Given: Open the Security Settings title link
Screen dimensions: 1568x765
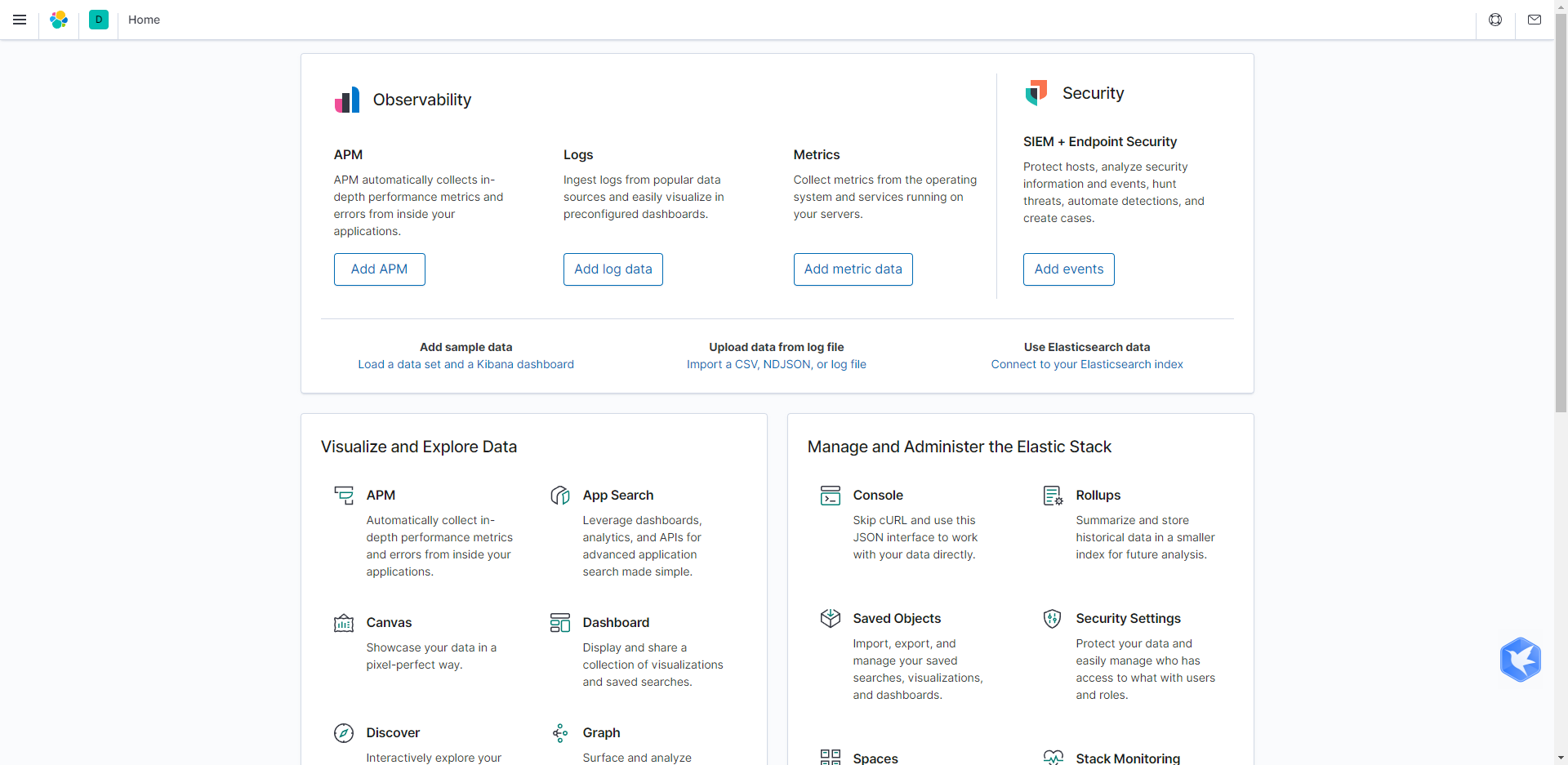Looking at the screenshot, I should (x=1129, y=618).
